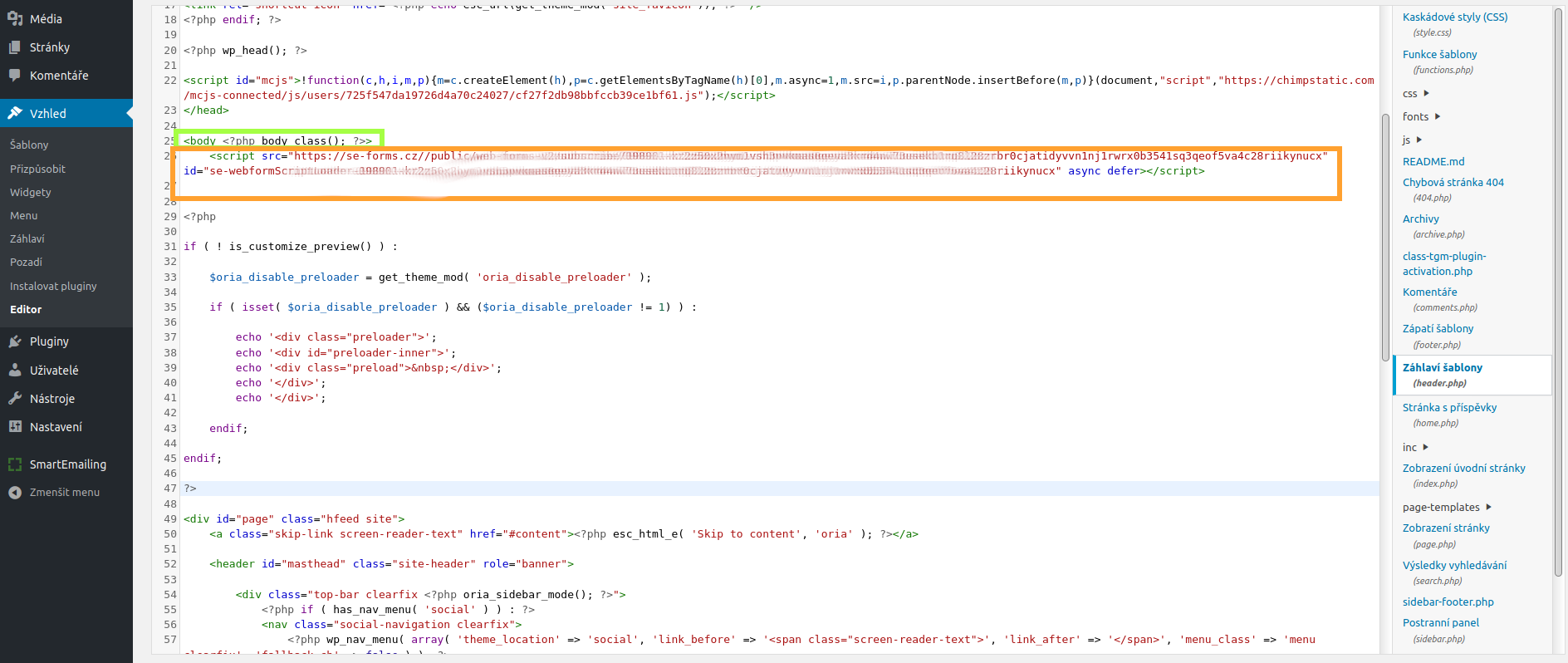
Task: Open Postranní panel sidebar.php file
Action: click(x=1441, y=622)
